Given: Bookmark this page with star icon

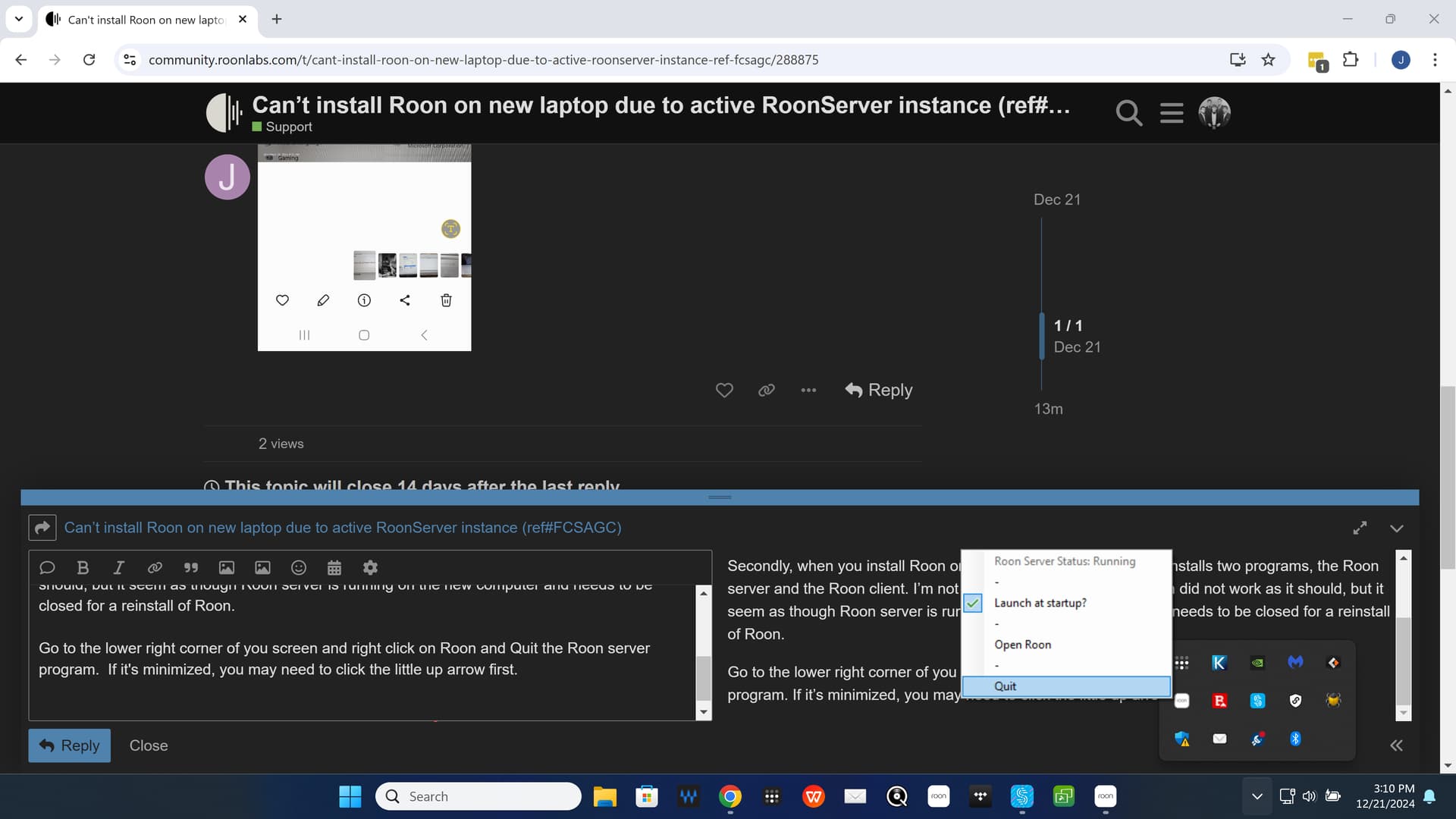Looking at the screenshot, I should (x=1268, y=60).
